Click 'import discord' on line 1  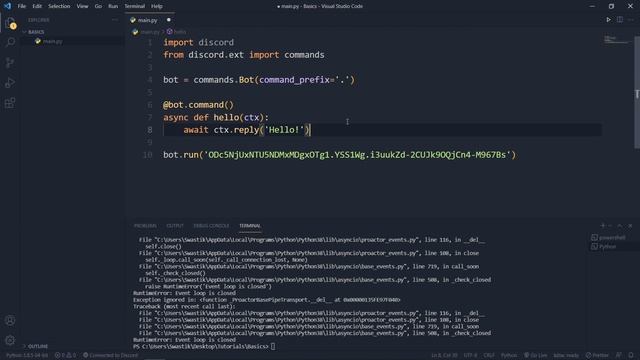(x=198, y=42)
